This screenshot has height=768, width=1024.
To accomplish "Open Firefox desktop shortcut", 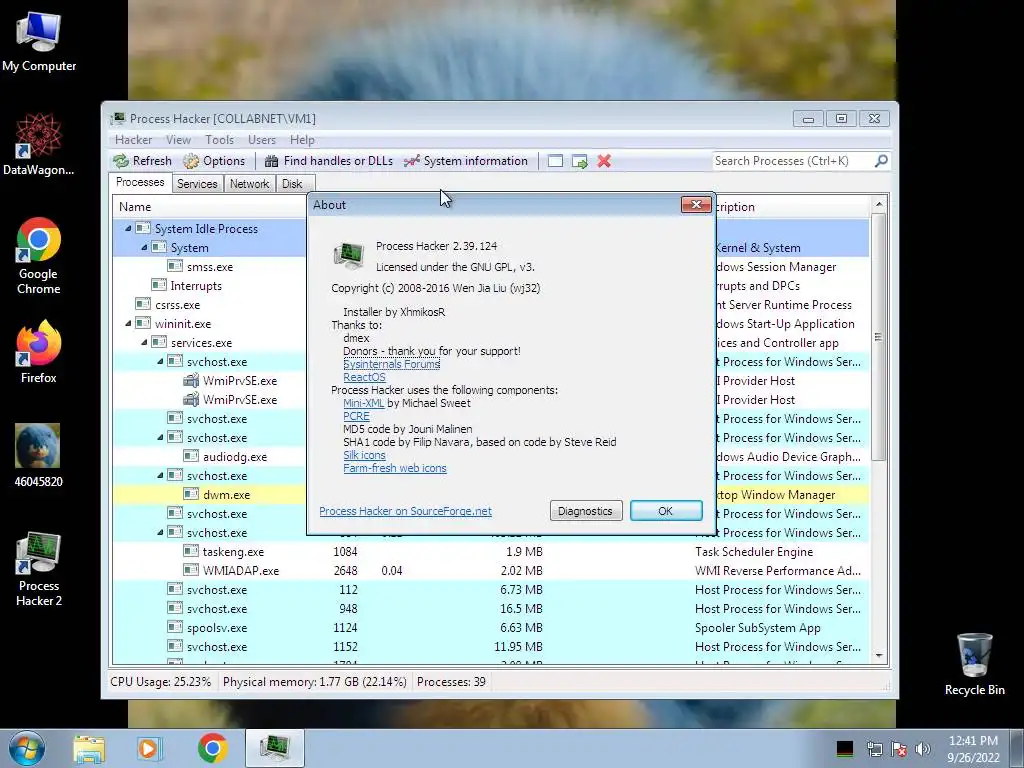I will pyautogui.click(x=39, y=351).
